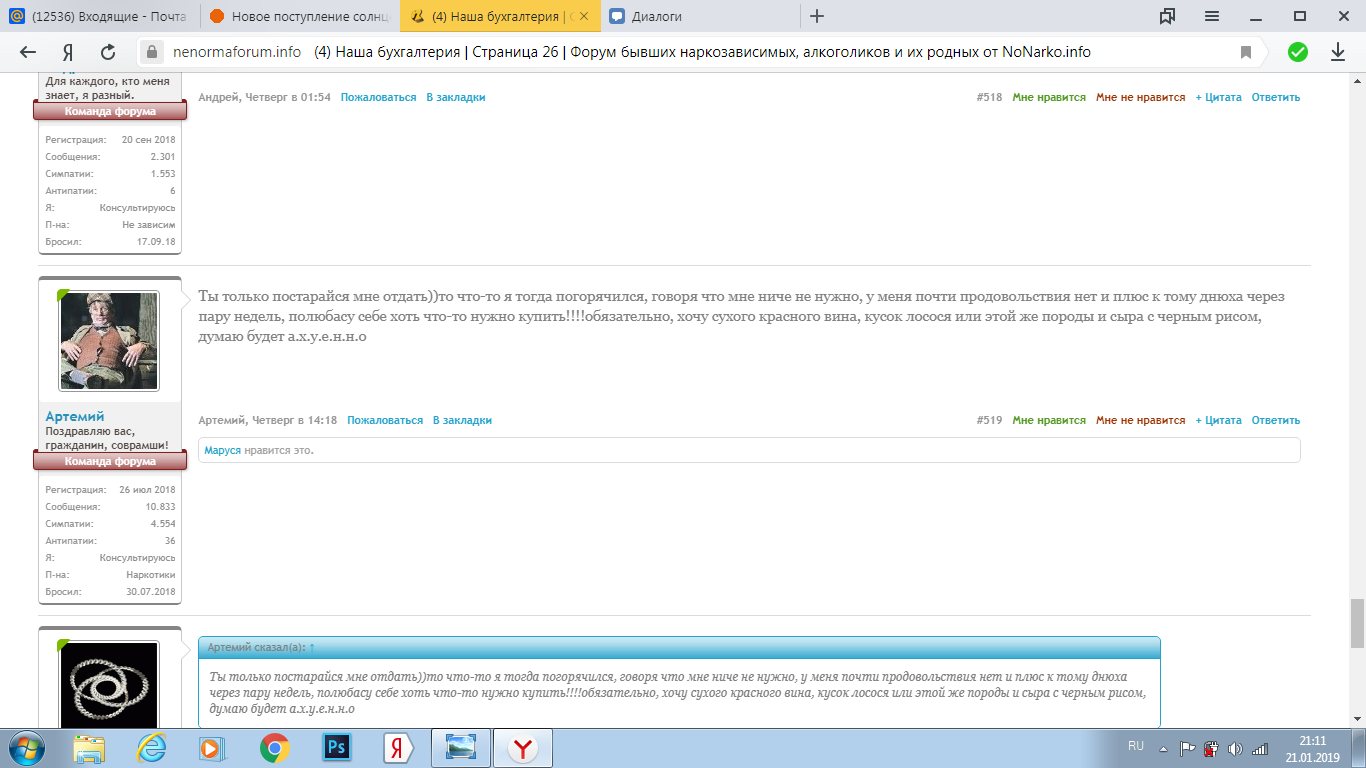Click the browser back arrow

tap(28, 53)
